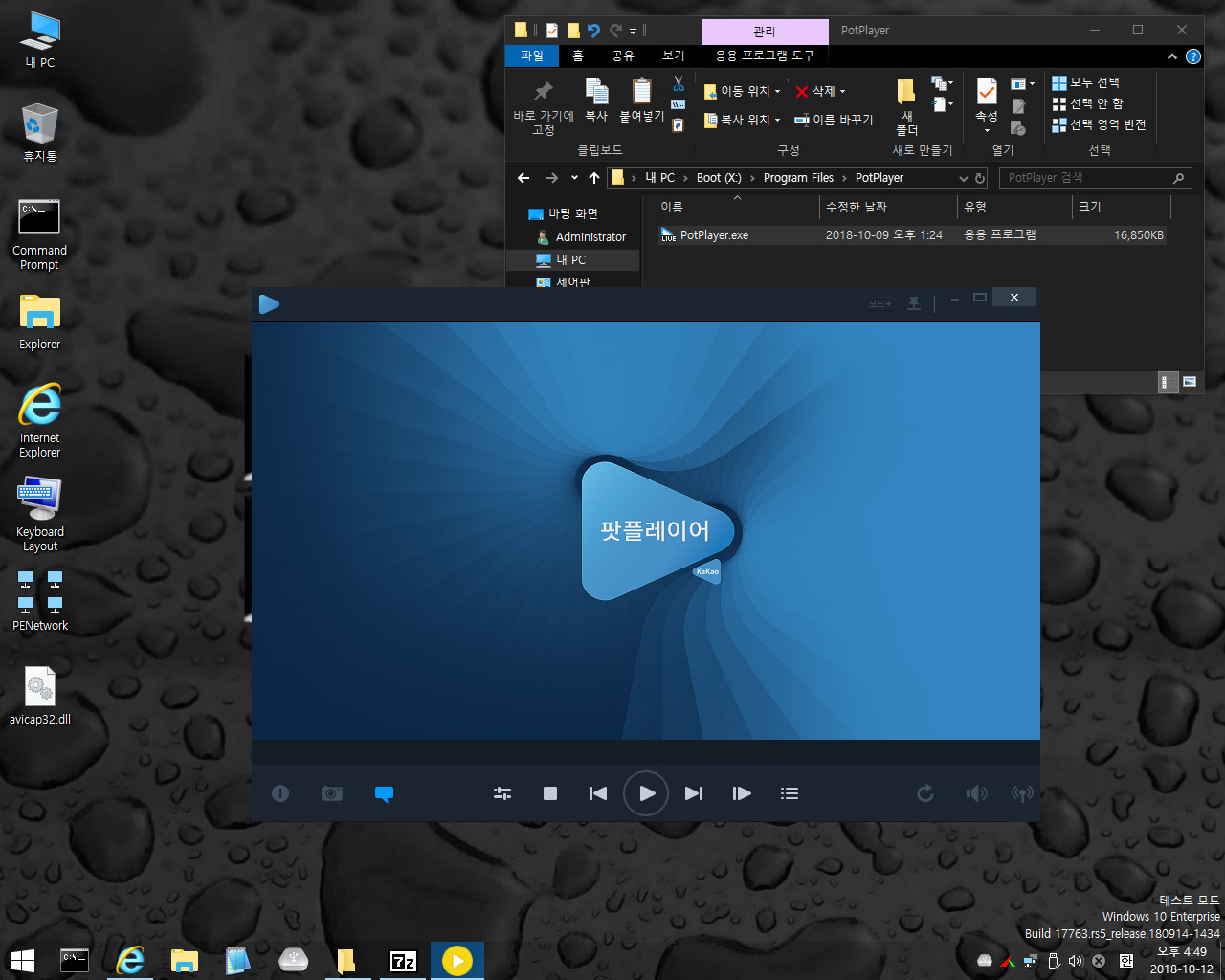Click the copy path icon

click(x=679, y=104)
